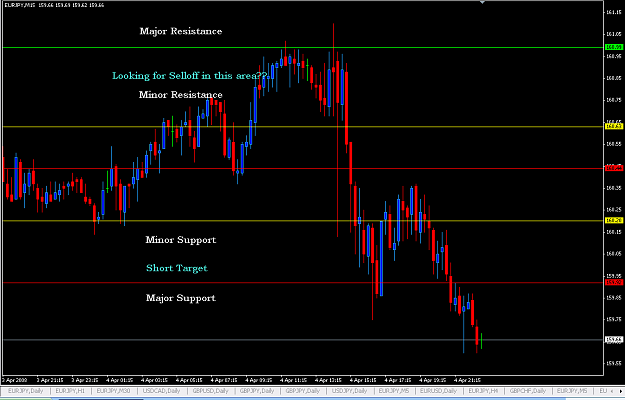
Task: Select the GBPCHF,Daily chart tab
Action: 528,391
